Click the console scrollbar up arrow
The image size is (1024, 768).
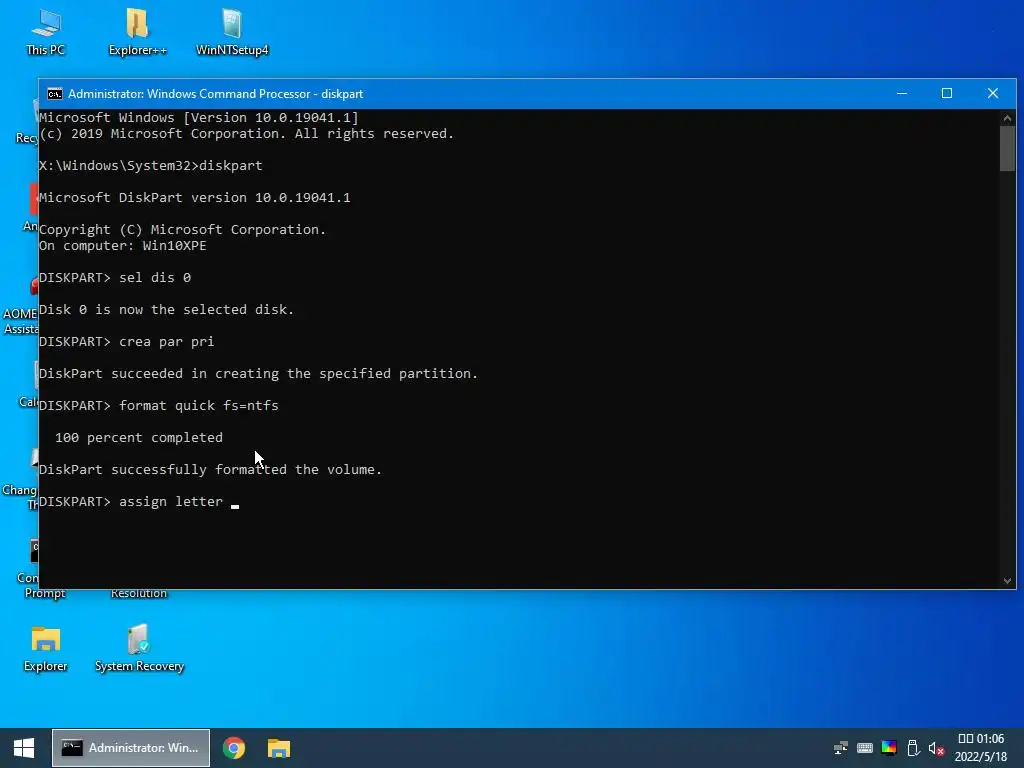1007,118
